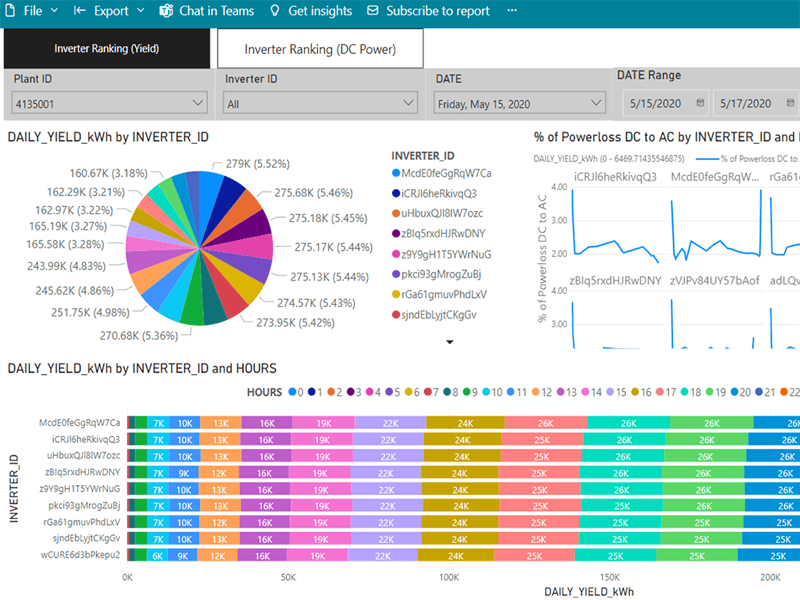800x600 pixels.
Task: Click the start date field 5/15/2020
Action: [655, 103]
